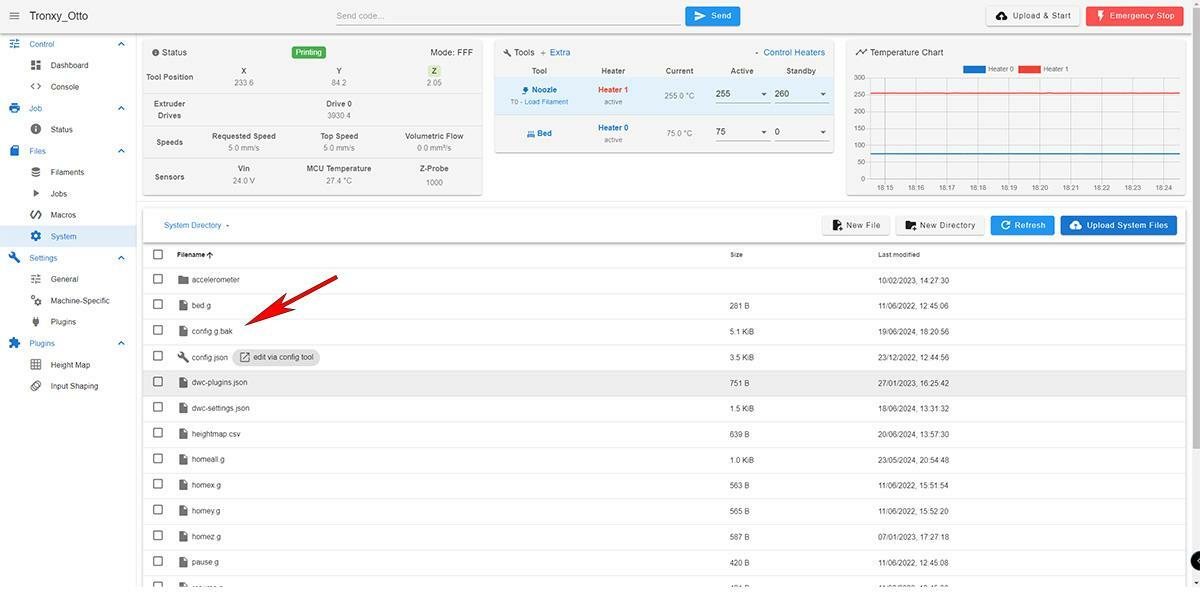Click the Temperature Chart icon
Screen dimensions: 1200x603
pyautogui.click(x=861, y=52)
